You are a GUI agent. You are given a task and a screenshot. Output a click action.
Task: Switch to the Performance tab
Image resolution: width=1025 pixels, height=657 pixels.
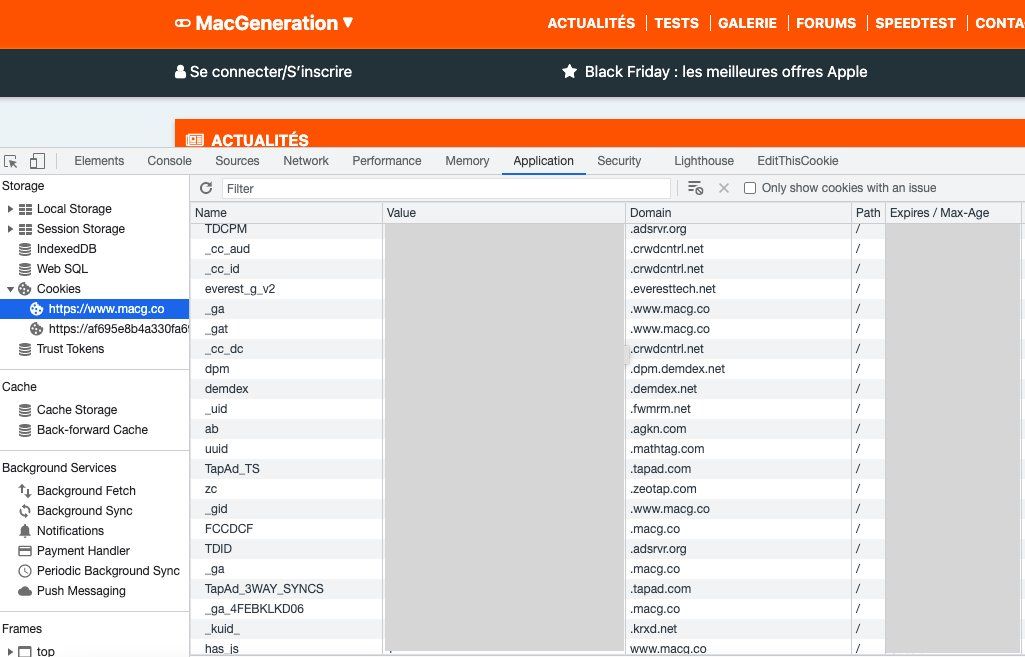pyautogui.click(x=387, y=161)
